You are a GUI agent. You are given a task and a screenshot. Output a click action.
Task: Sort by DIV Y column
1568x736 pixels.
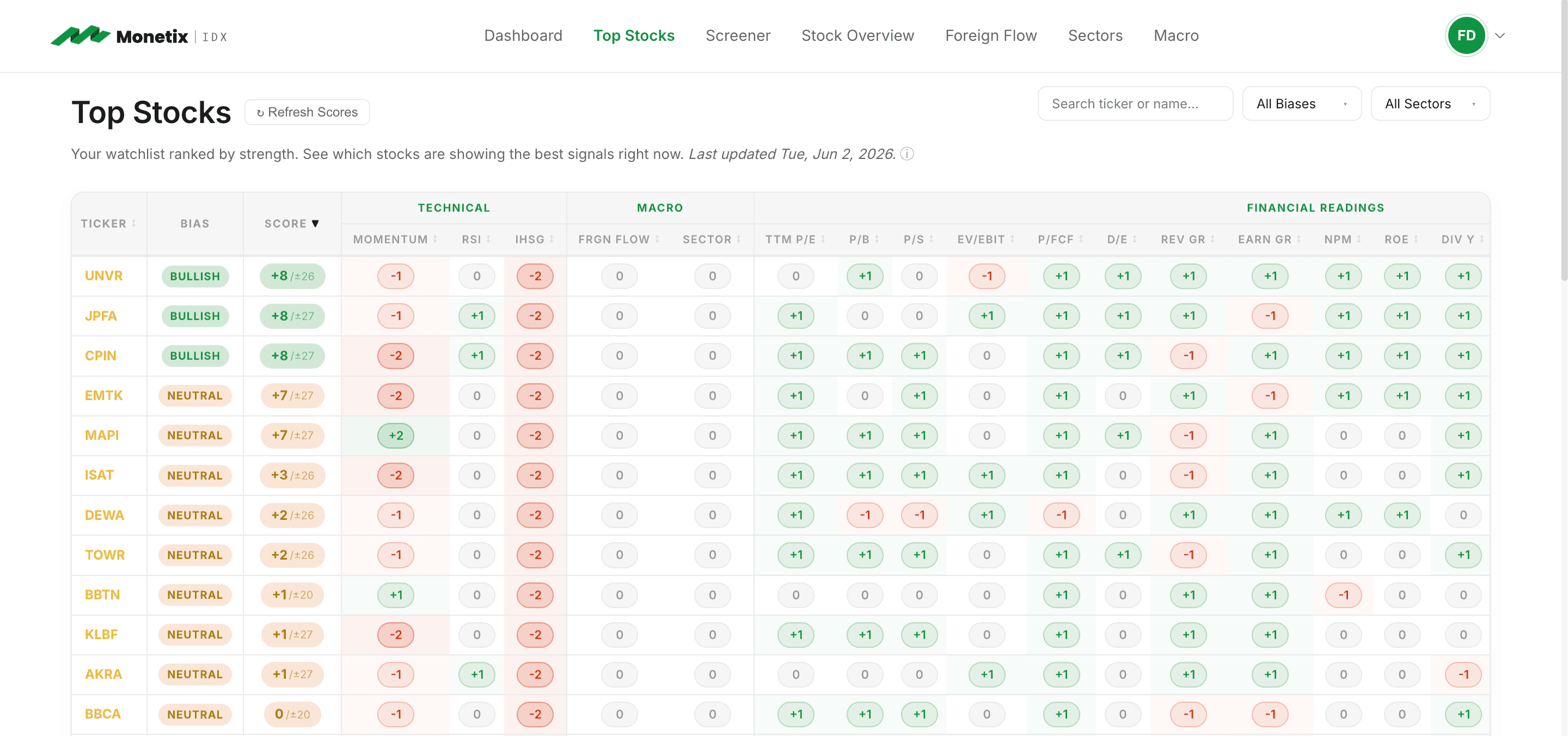tap(1462, 239)
